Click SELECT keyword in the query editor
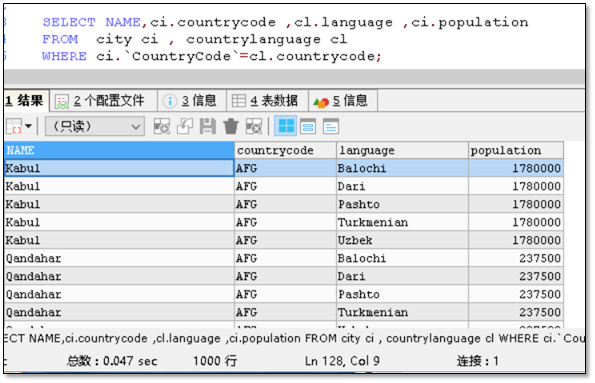This screenshot has width=595, height=383. [x=69, y=22]
